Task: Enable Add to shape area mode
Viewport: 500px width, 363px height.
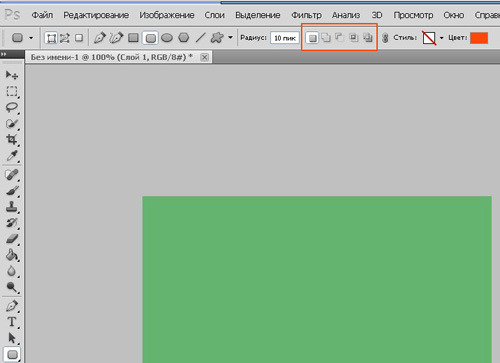Action: point(326,38)
